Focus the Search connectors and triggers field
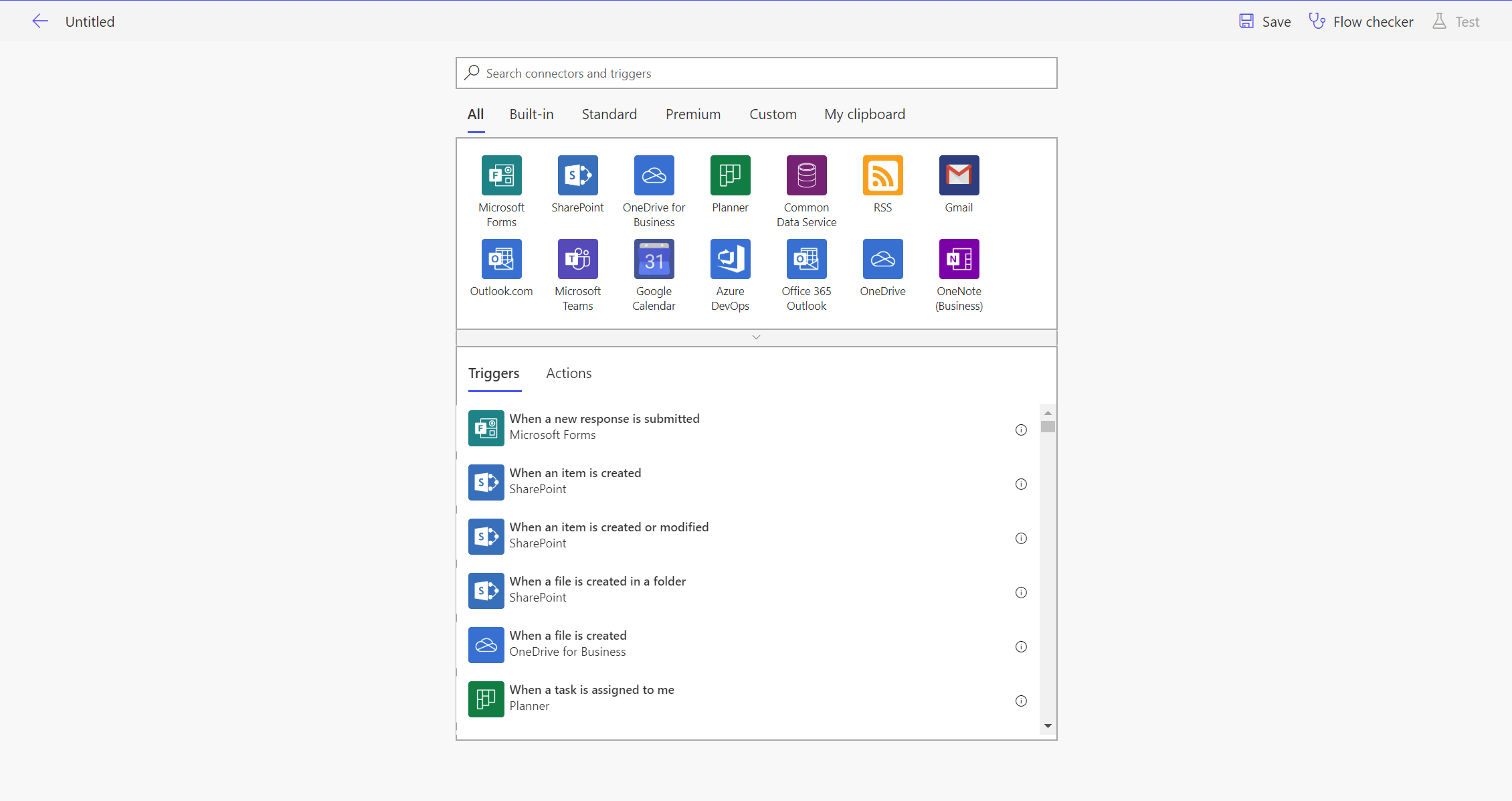This screenshot has height=801, width=1512. tap(756, 73)
